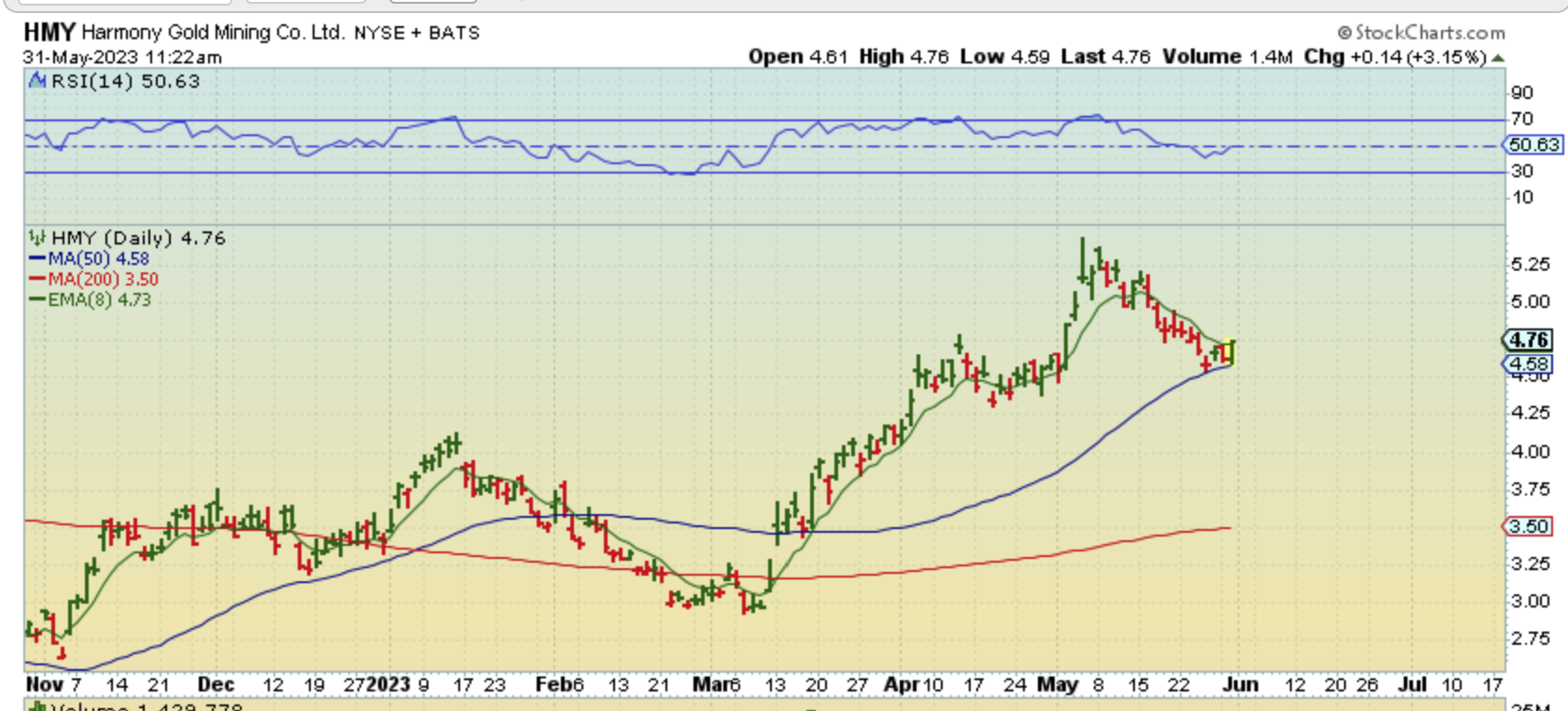The image size is (1568, 711).
Task: Click the Jul label on the date axis
Action: [x=1412, y=685]
